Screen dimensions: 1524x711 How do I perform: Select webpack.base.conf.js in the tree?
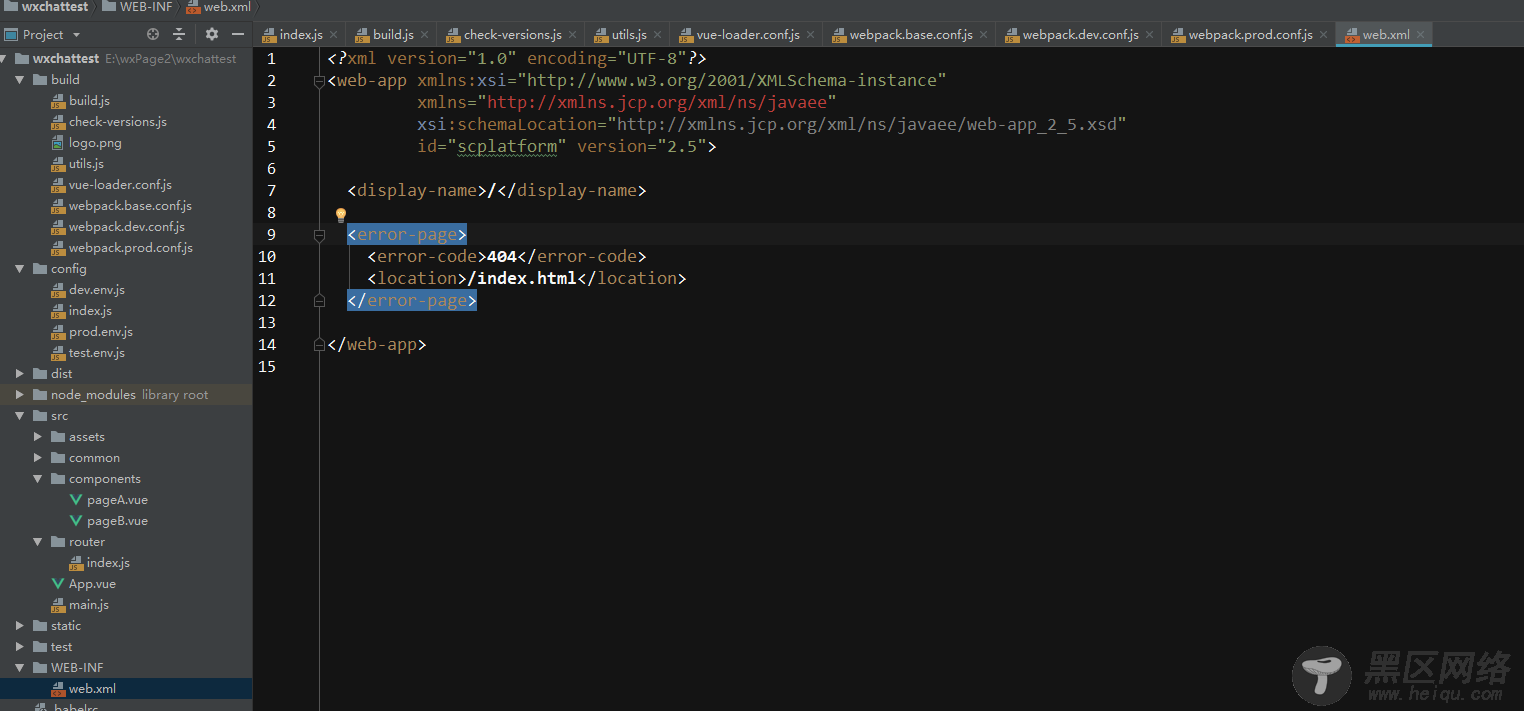130,206
